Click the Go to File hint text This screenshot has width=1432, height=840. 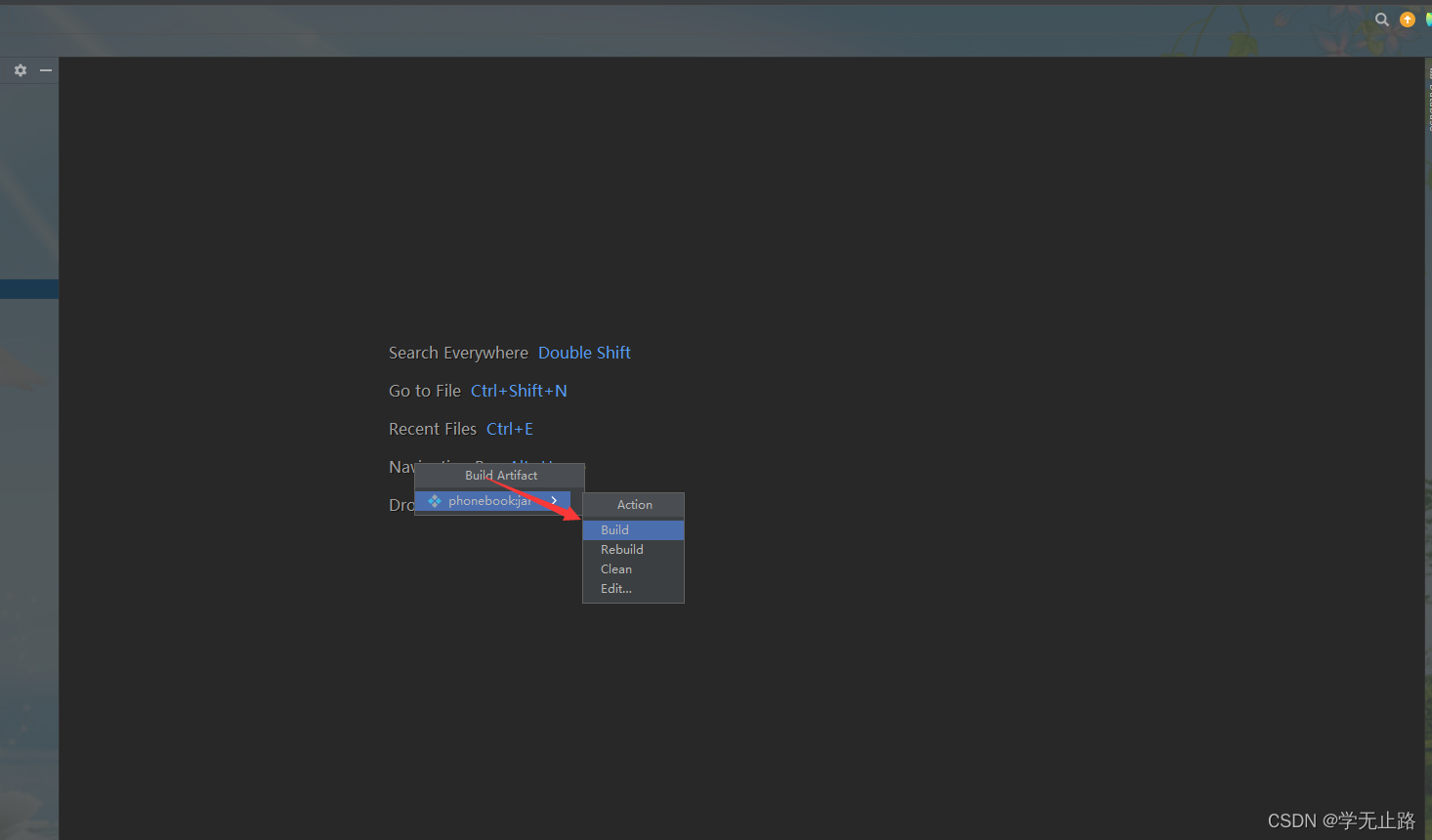[x=425, y=391]
